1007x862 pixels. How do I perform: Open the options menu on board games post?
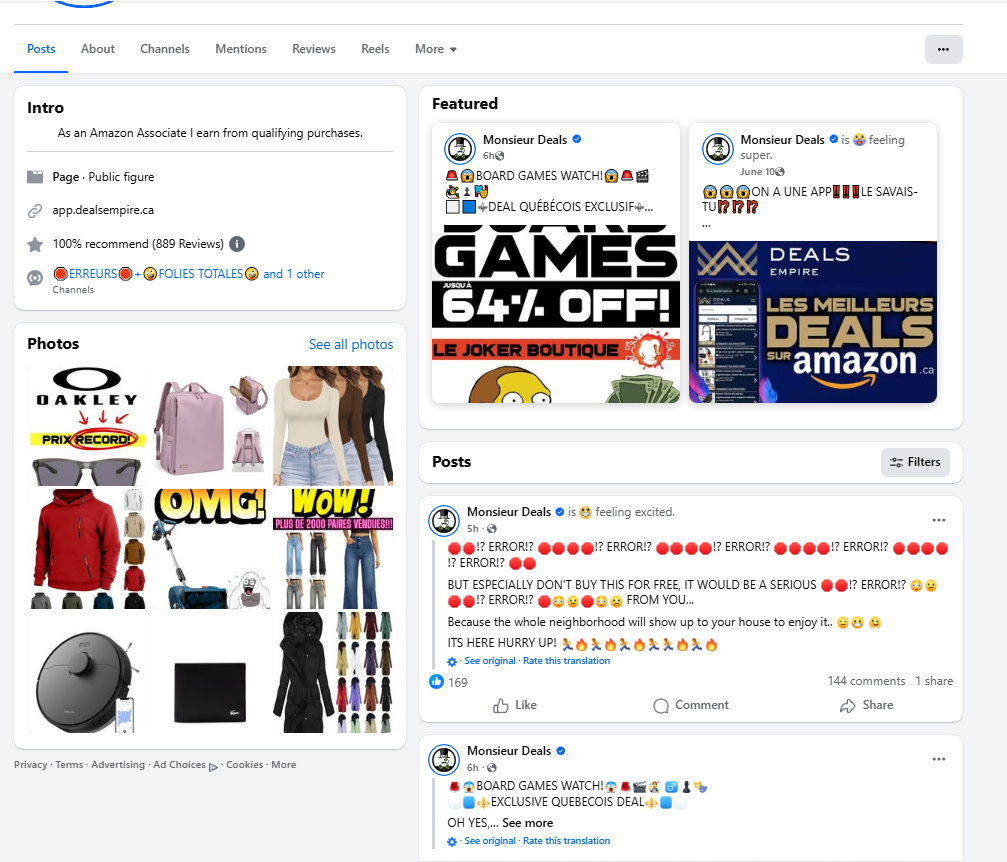coord(938,759)
